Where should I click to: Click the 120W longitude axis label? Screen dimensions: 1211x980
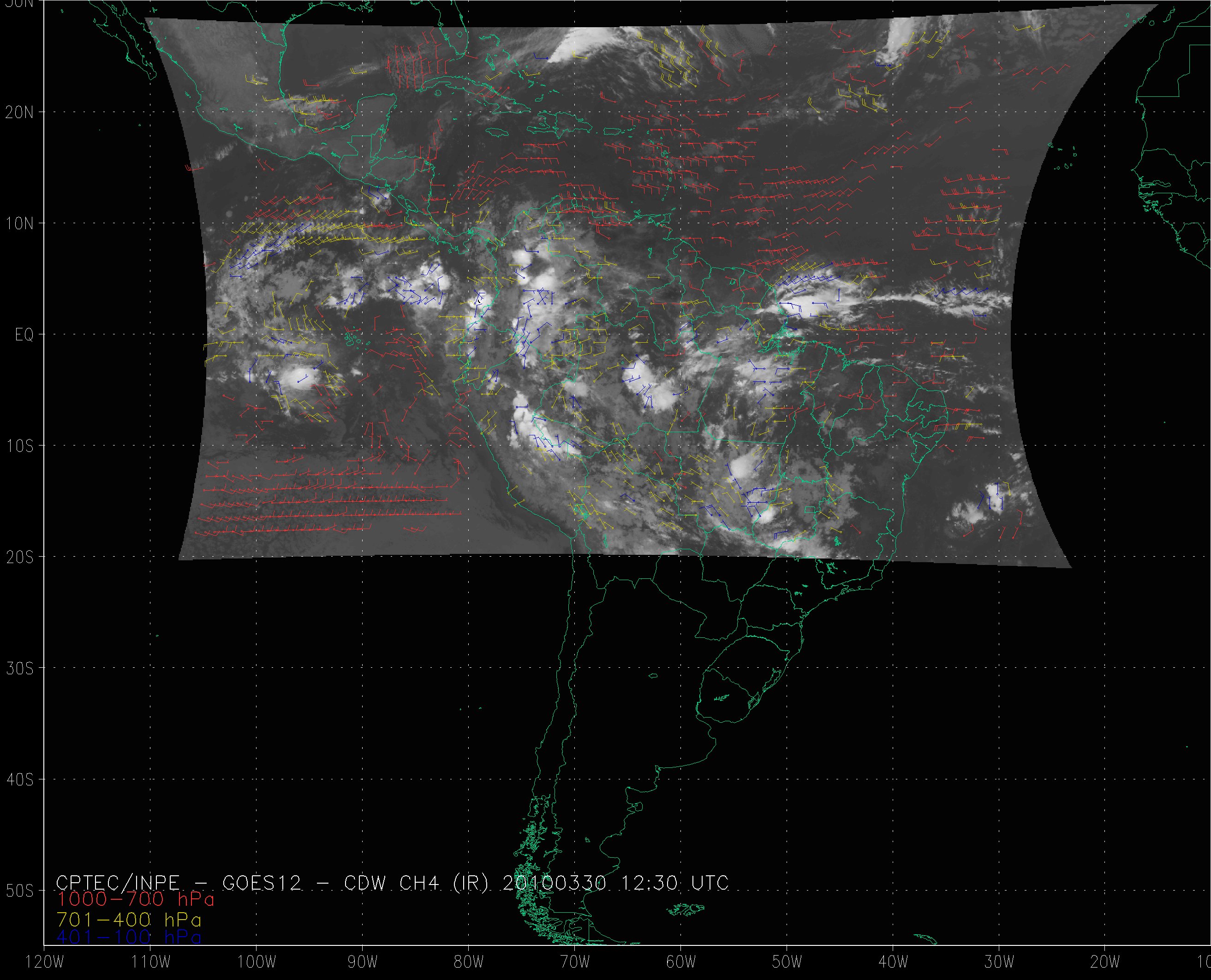pos(45,962)
